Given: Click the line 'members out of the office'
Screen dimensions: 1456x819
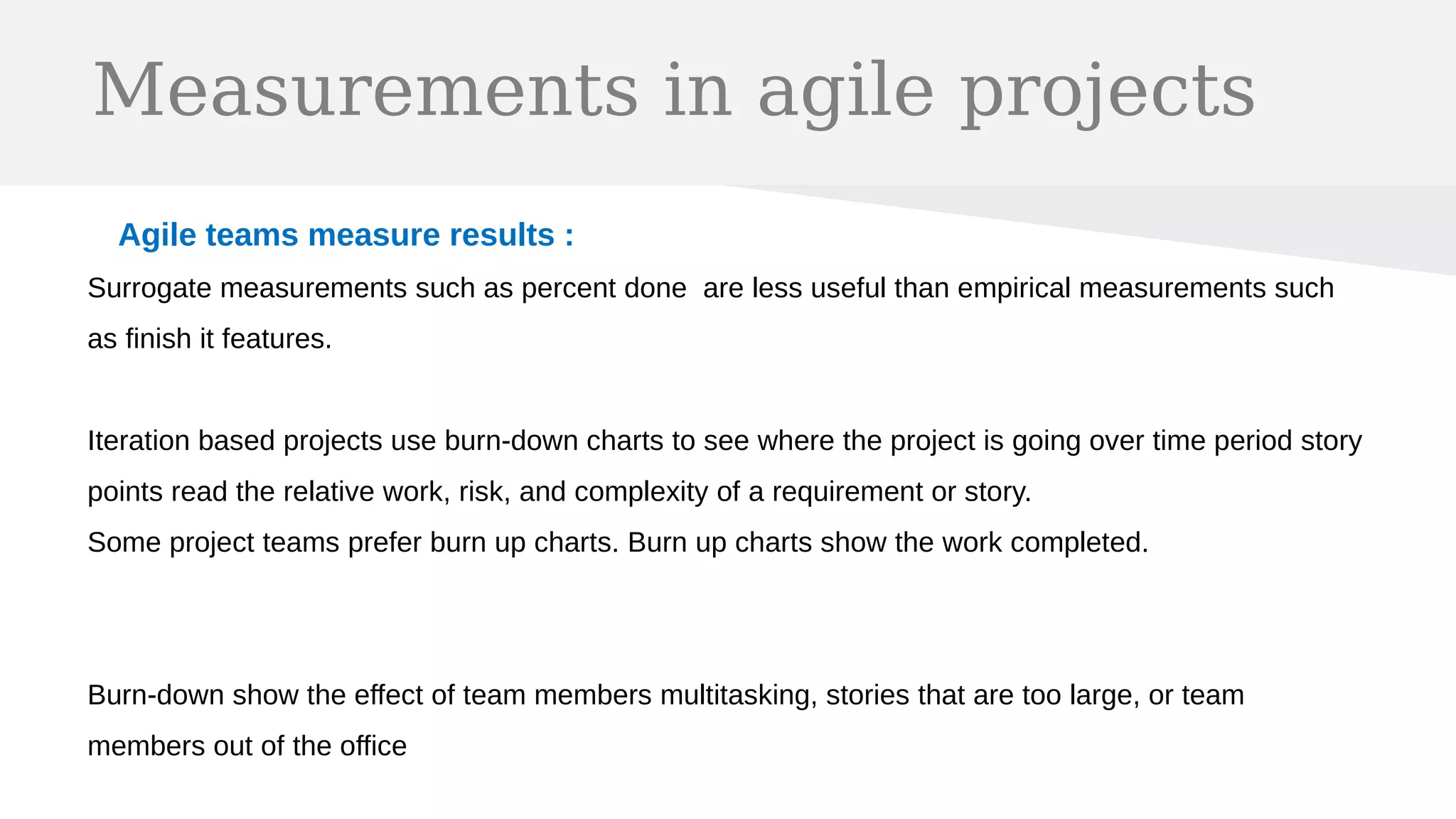Looking at the screenshot, I should pos(247,746).
